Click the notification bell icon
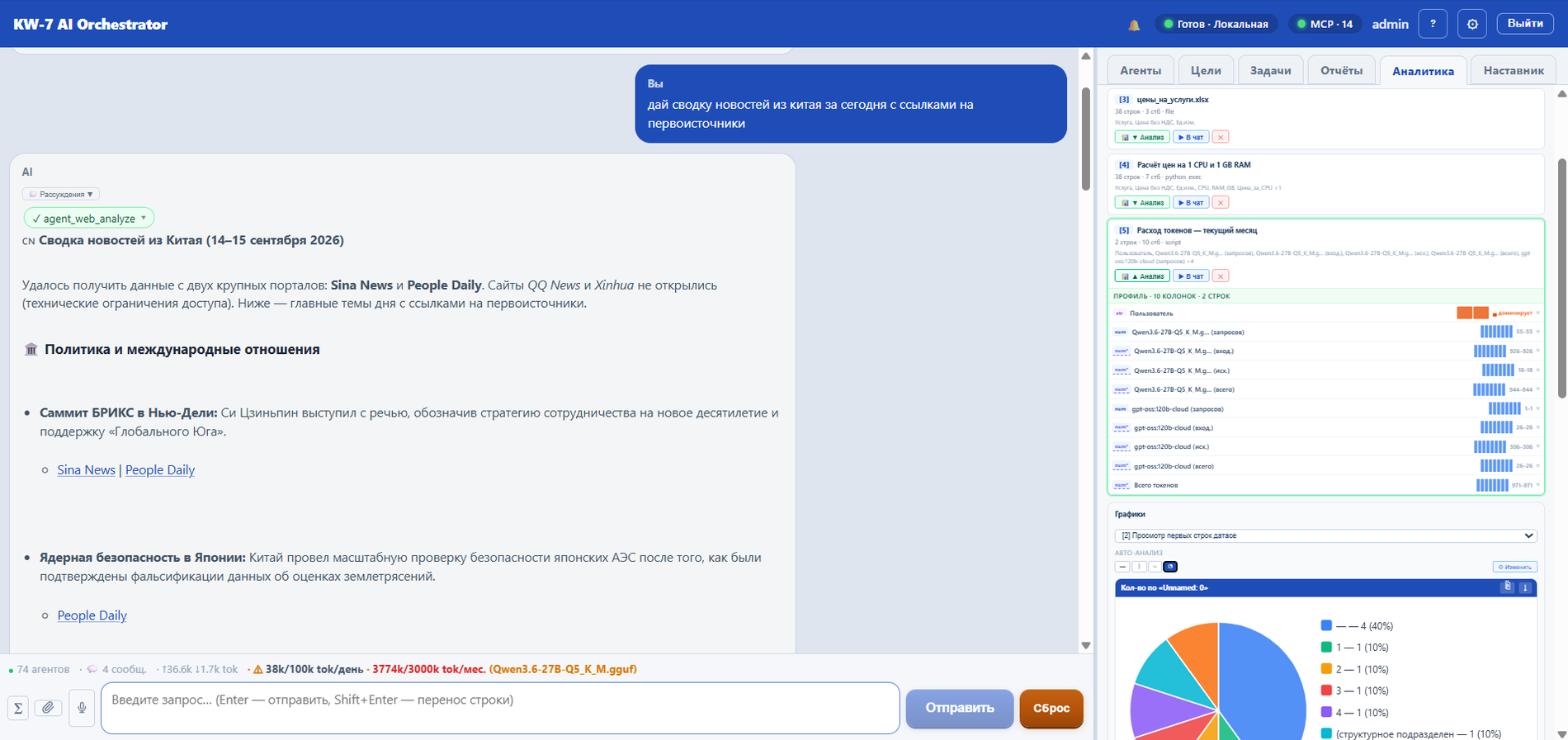 pos(1134,25)
